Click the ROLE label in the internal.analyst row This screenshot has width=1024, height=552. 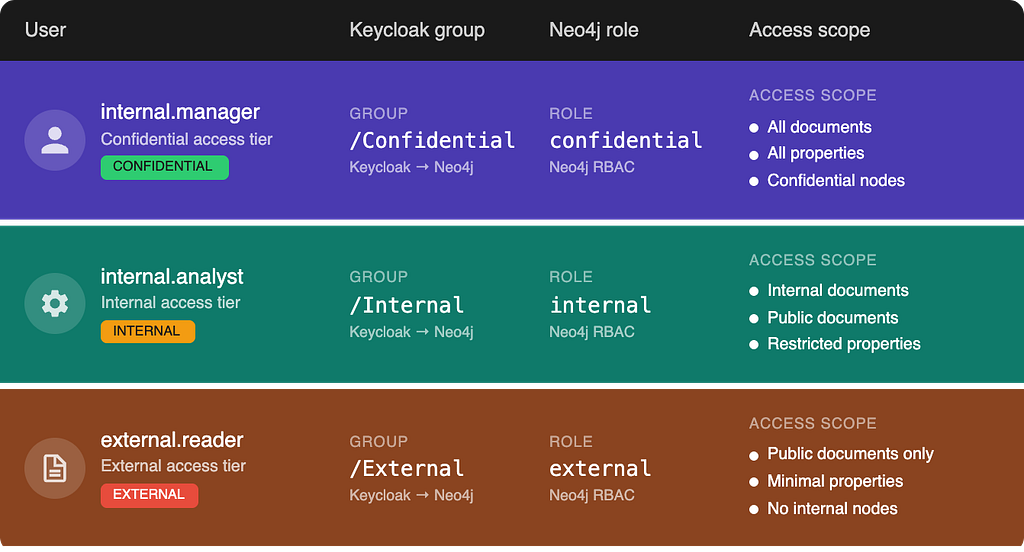571,277
